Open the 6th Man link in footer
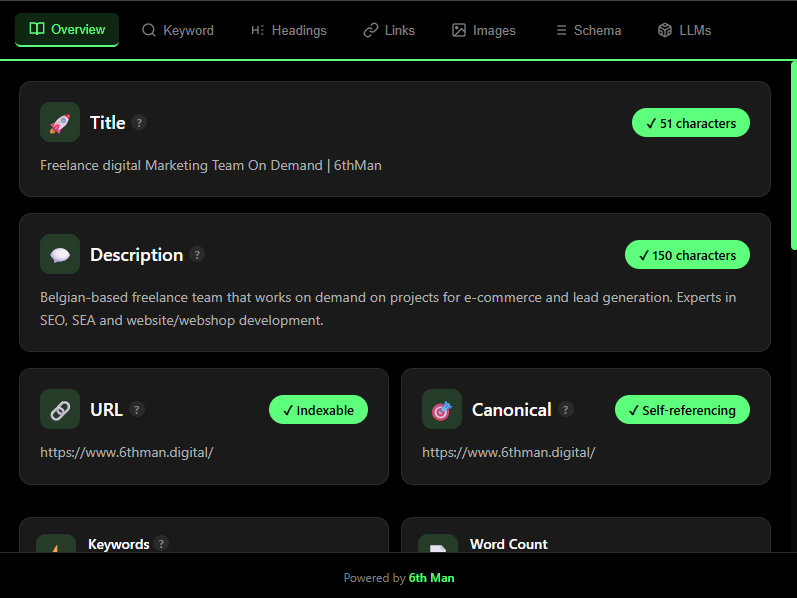This screenshot has height=598, width=797. coord(432,578)
